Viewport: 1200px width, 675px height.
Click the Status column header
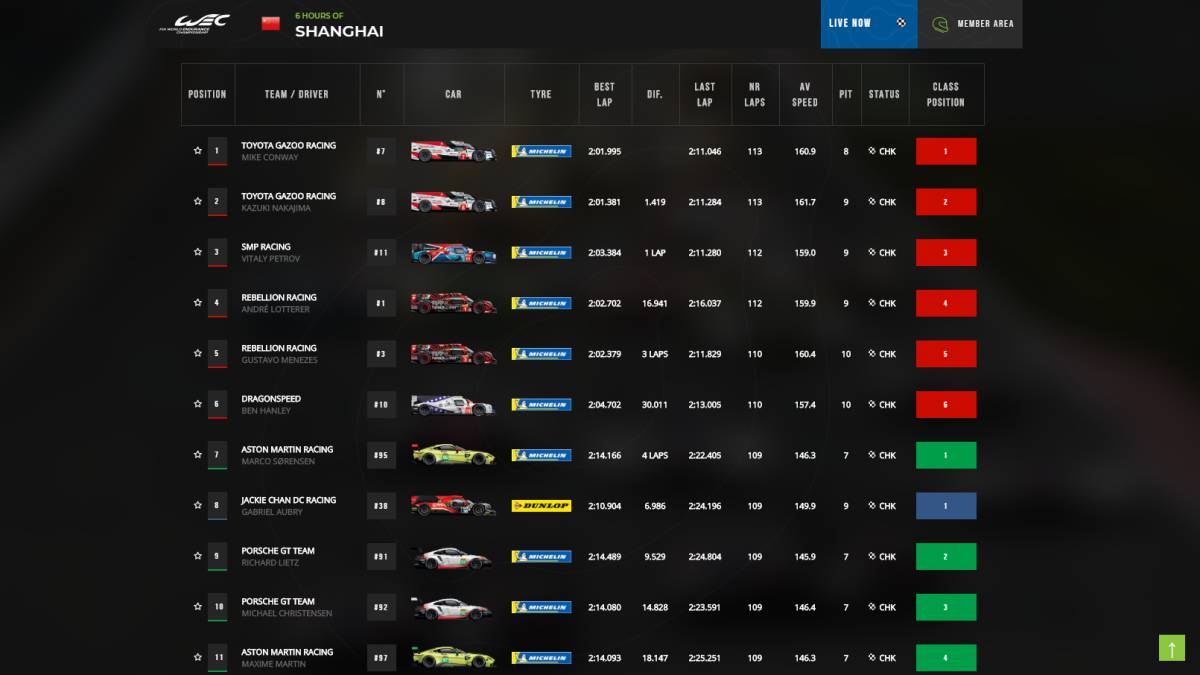tap(884, 94)
